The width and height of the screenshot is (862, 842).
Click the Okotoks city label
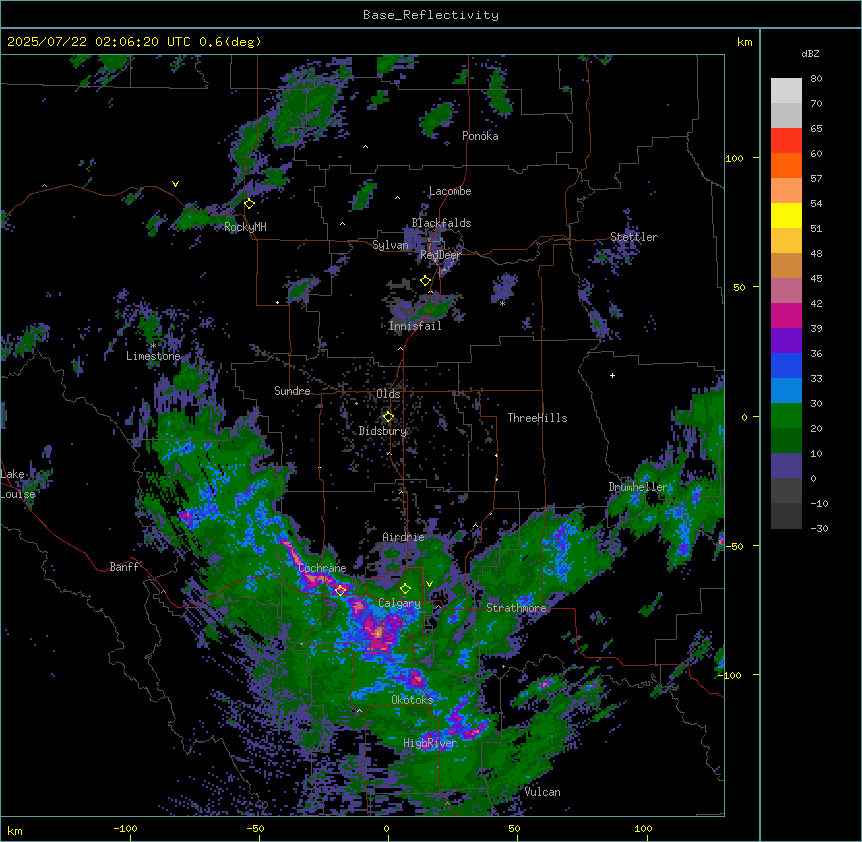[x=412, y=700]
